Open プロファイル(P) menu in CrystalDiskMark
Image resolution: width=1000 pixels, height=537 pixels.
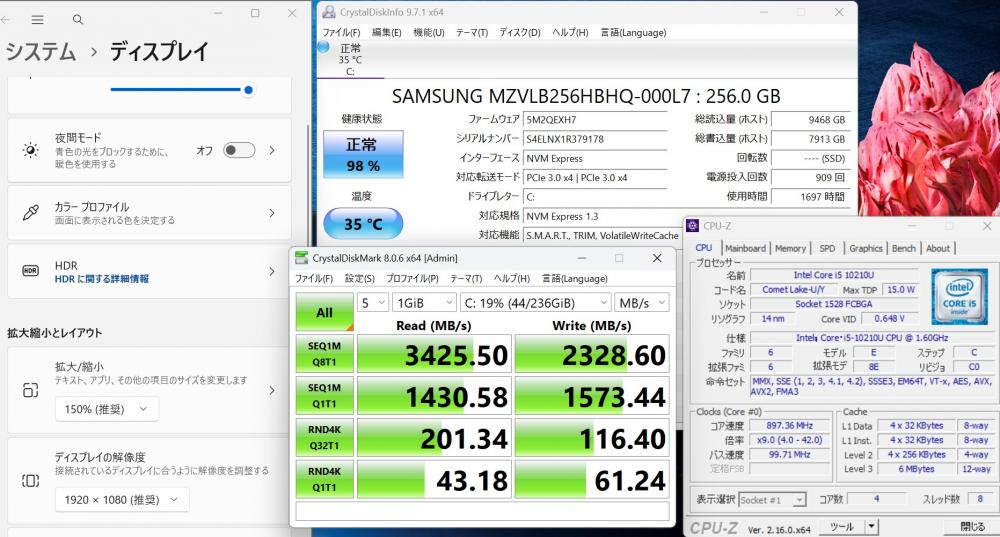412,279
